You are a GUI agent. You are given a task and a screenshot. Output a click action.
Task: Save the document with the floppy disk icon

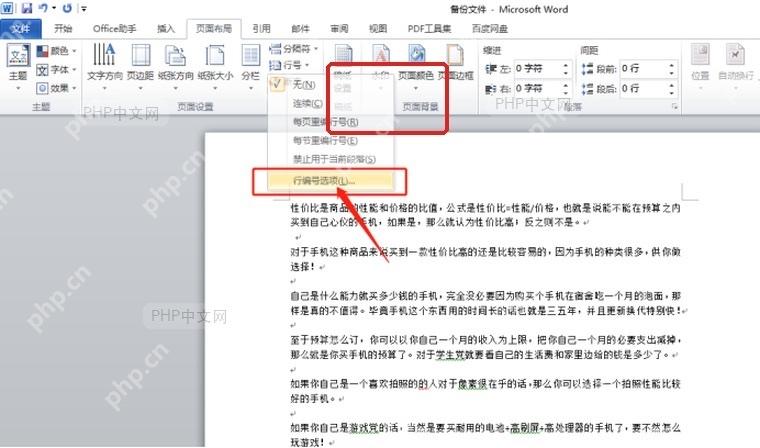point(26,8)
